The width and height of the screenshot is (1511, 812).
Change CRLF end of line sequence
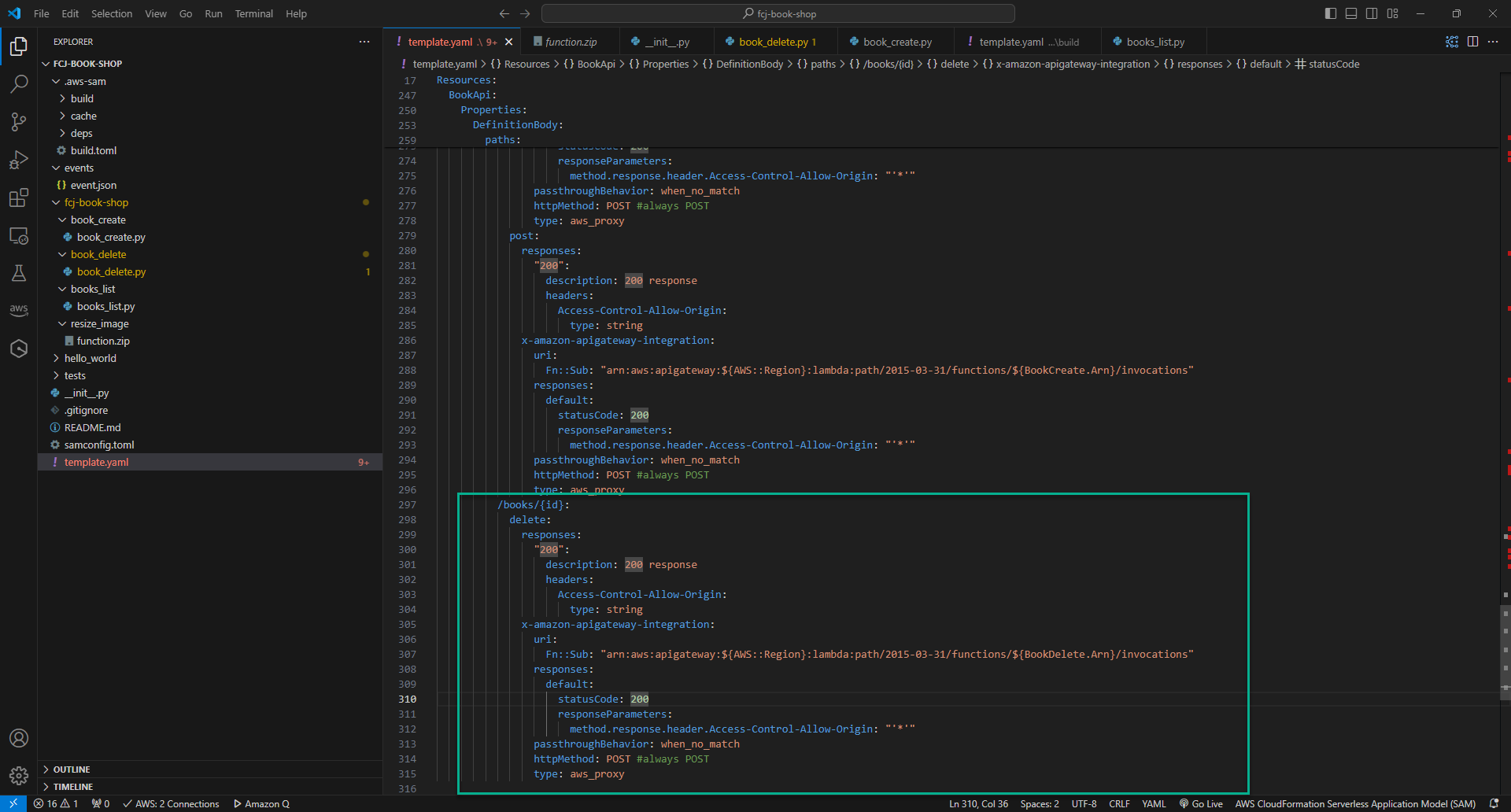pos(1119,803)
